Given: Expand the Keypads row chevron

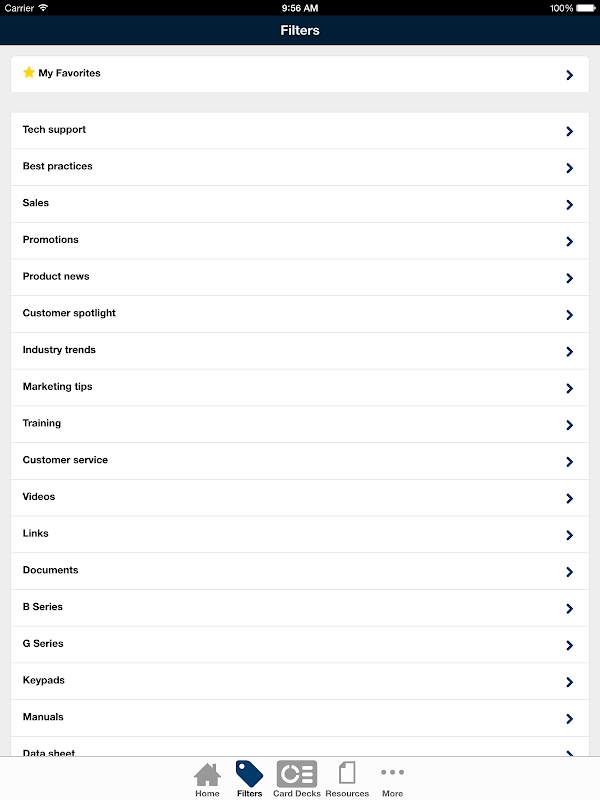Looking at the screenshot, I should coord(570,682).
